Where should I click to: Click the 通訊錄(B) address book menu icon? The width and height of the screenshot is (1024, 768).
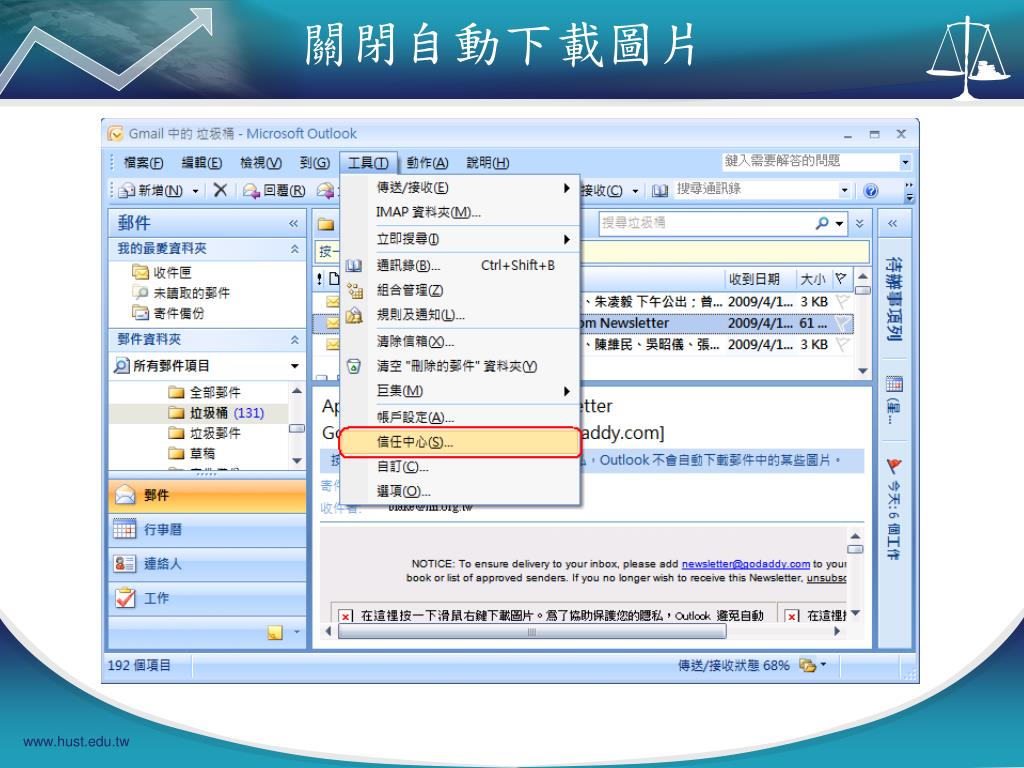pyautogui.click(x=353, y=265)
